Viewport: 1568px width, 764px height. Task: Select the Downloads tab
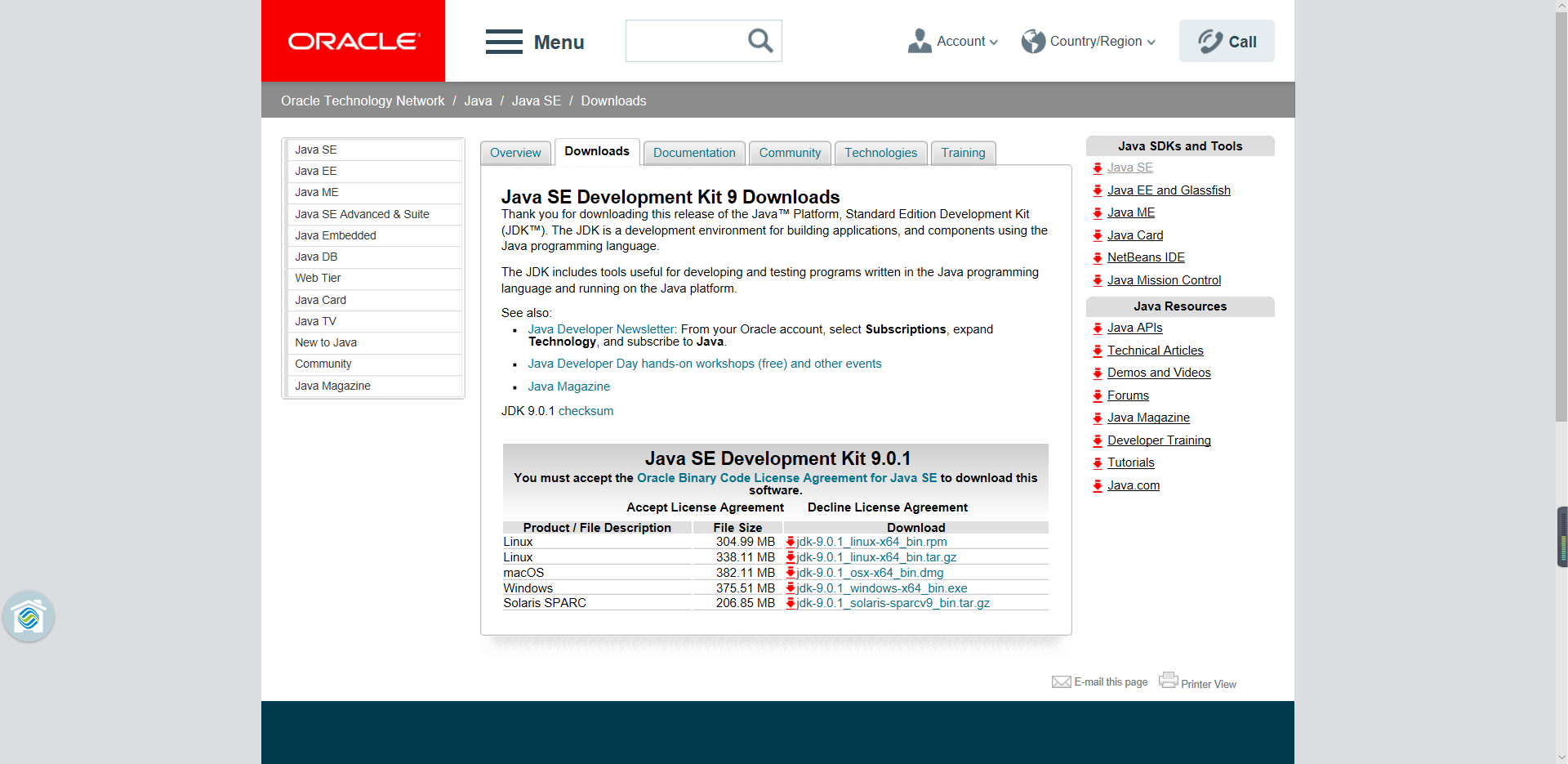[597, 152]
